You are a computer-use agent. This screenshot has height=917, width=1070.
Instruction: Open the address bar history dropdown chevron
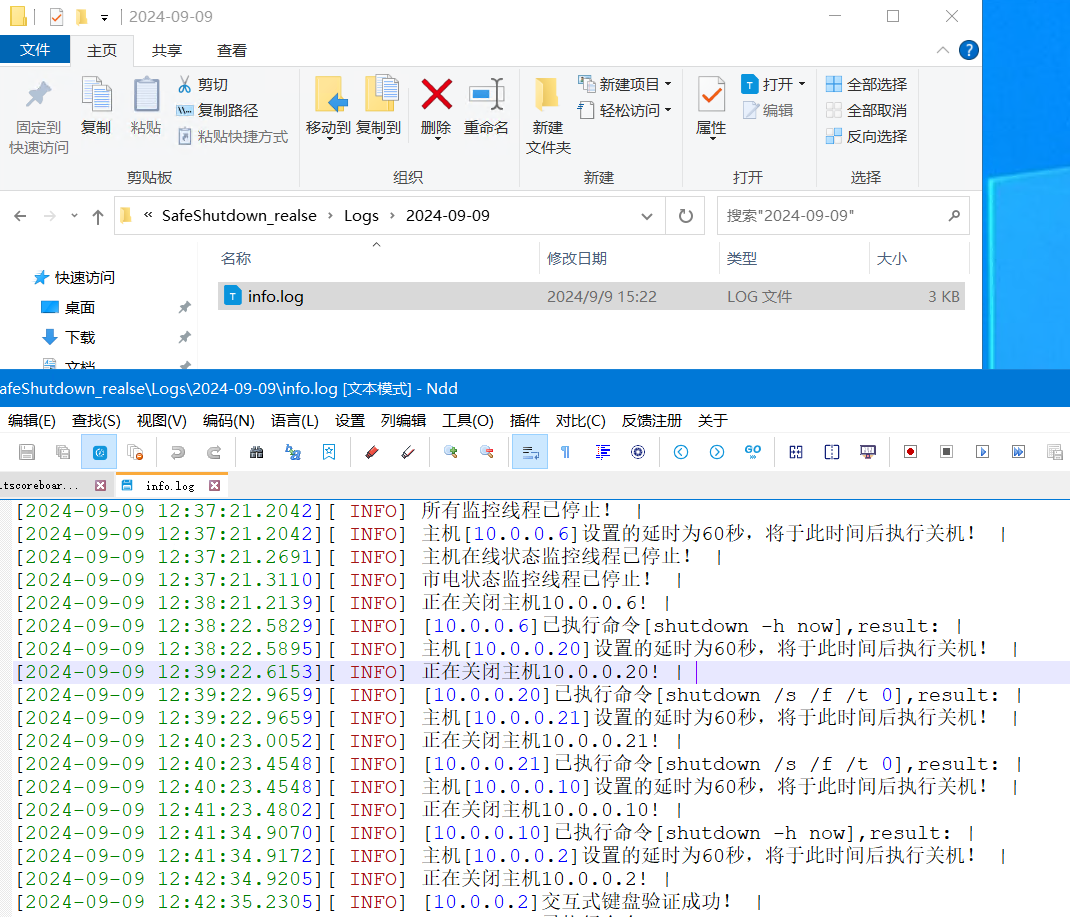pyautogui.click(x=646, y=216)
